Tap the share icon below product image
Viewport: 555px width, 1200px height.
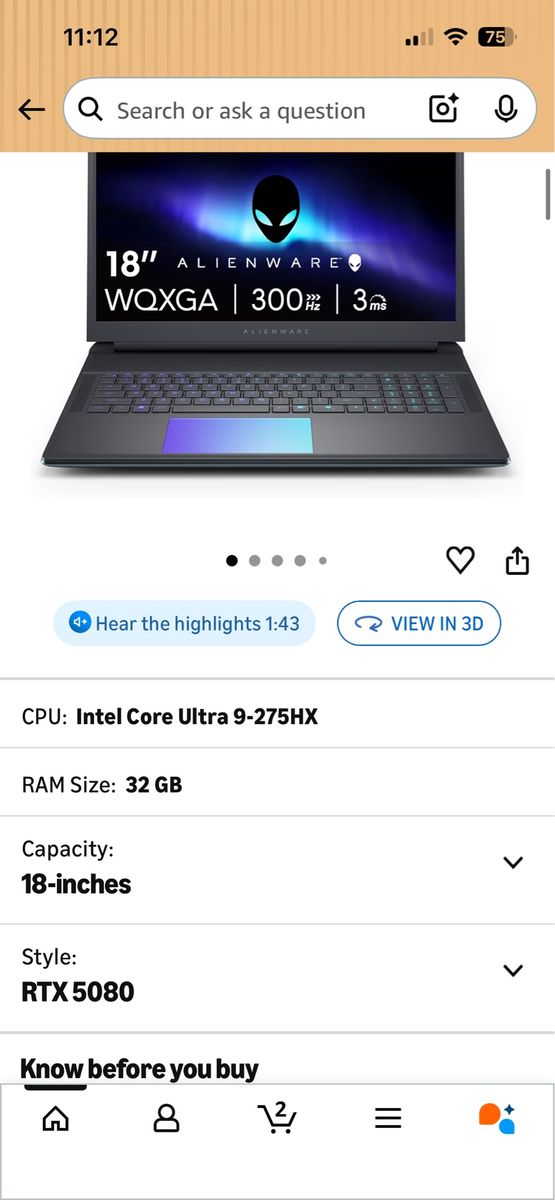point(517,561)
